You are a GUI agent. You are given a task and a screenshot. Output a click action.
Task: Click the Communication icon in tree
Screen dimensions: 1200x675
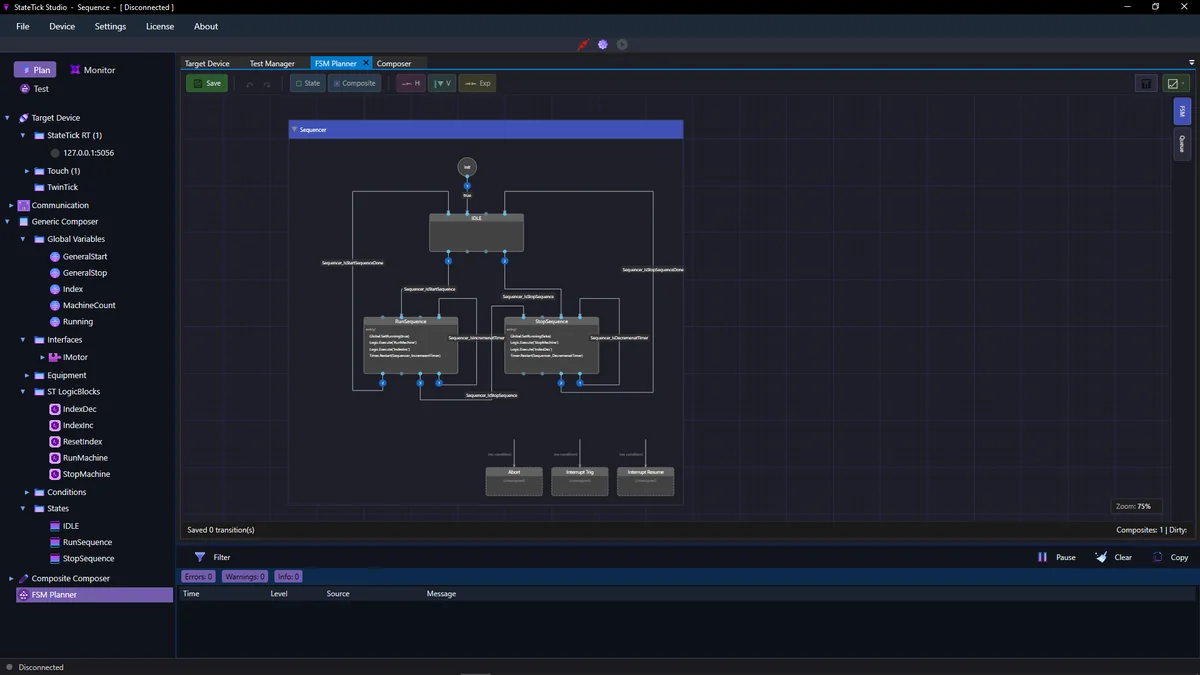pyautogui.click(x=24, y=205)
